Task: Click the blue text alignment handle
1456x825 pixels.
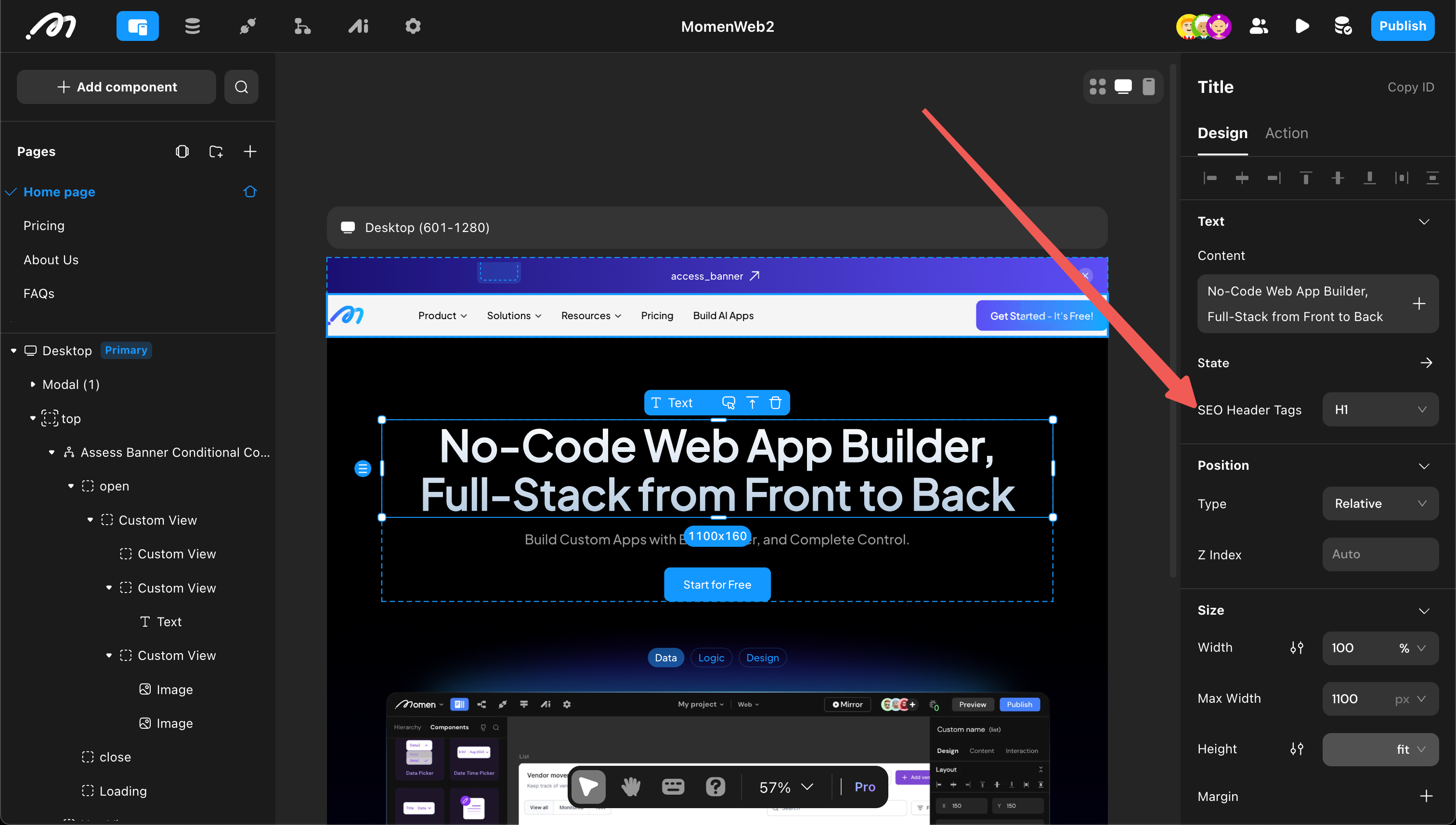Action: [x=363, y=469]
